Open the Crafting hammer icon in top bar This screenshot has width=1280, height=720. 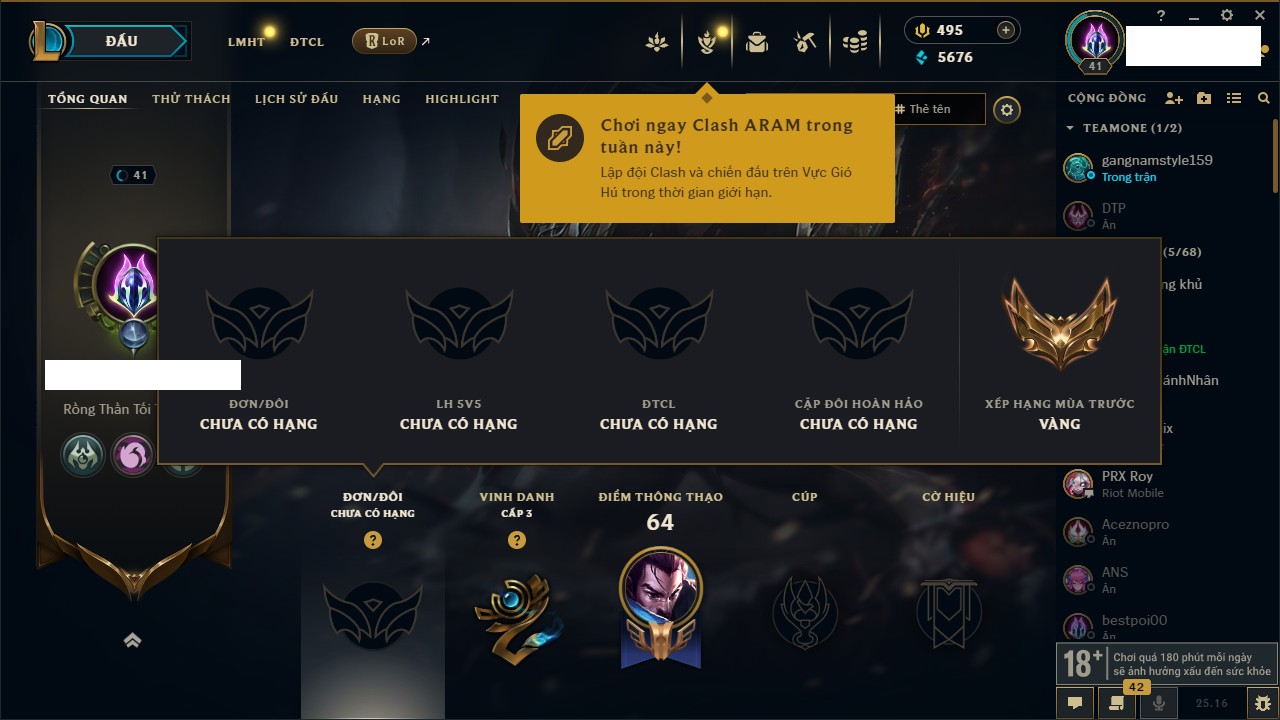(x=805, y=42)
